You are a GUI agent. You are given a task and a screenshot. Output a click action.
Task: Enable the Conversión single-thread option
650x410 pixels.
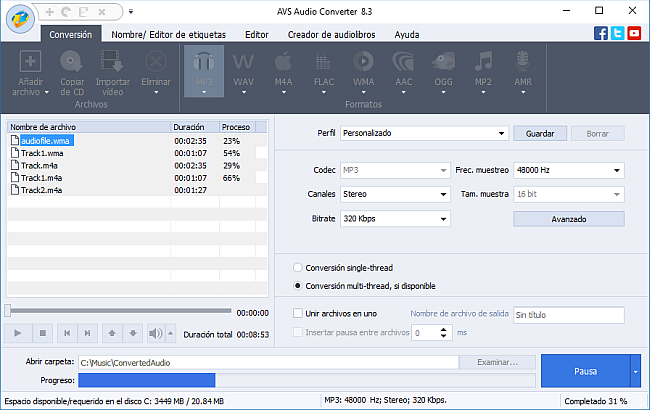[297, 268]
